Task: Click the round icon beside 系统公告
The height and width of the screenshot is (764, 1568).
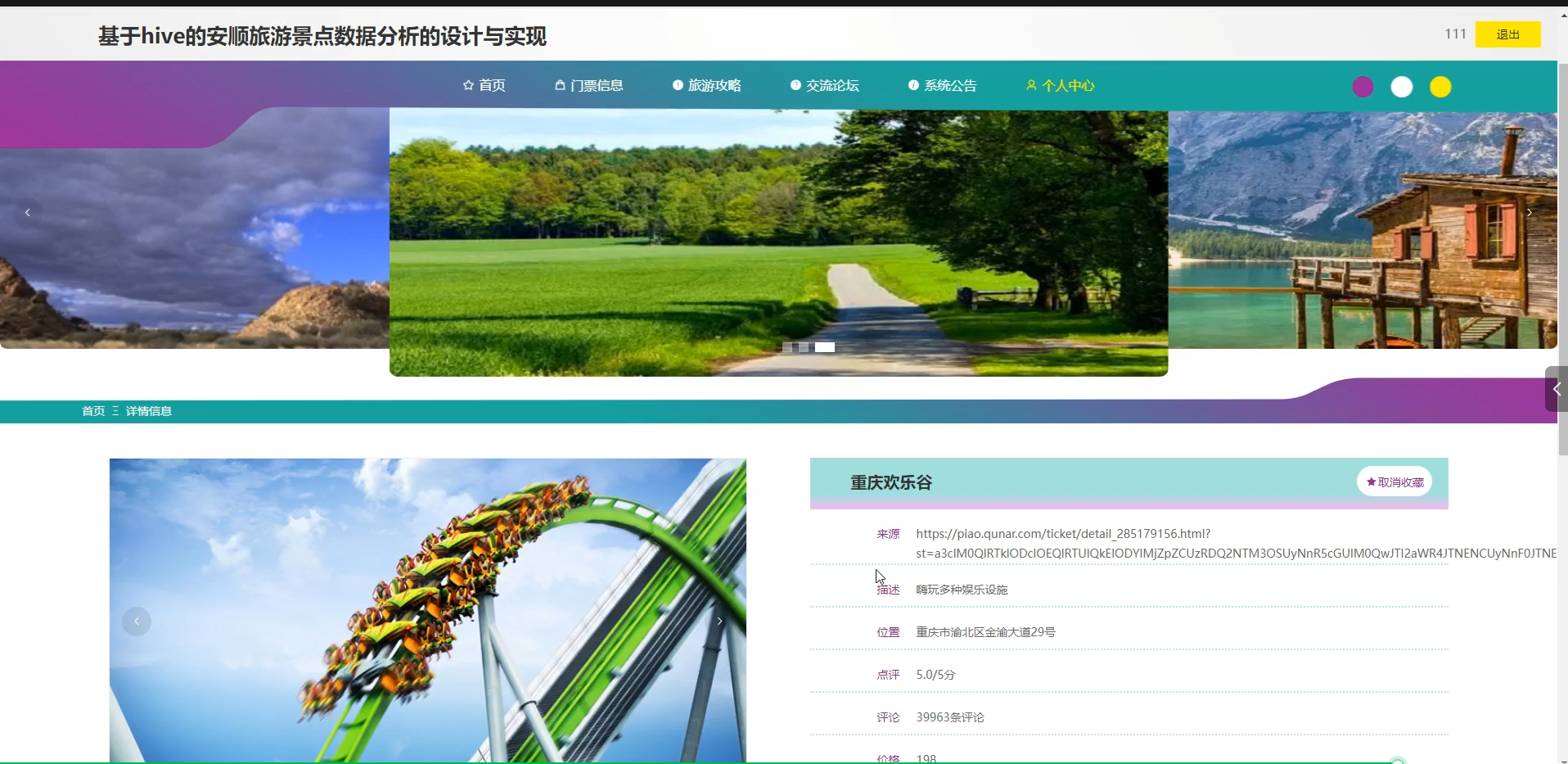Action: [x=913, y=85]
